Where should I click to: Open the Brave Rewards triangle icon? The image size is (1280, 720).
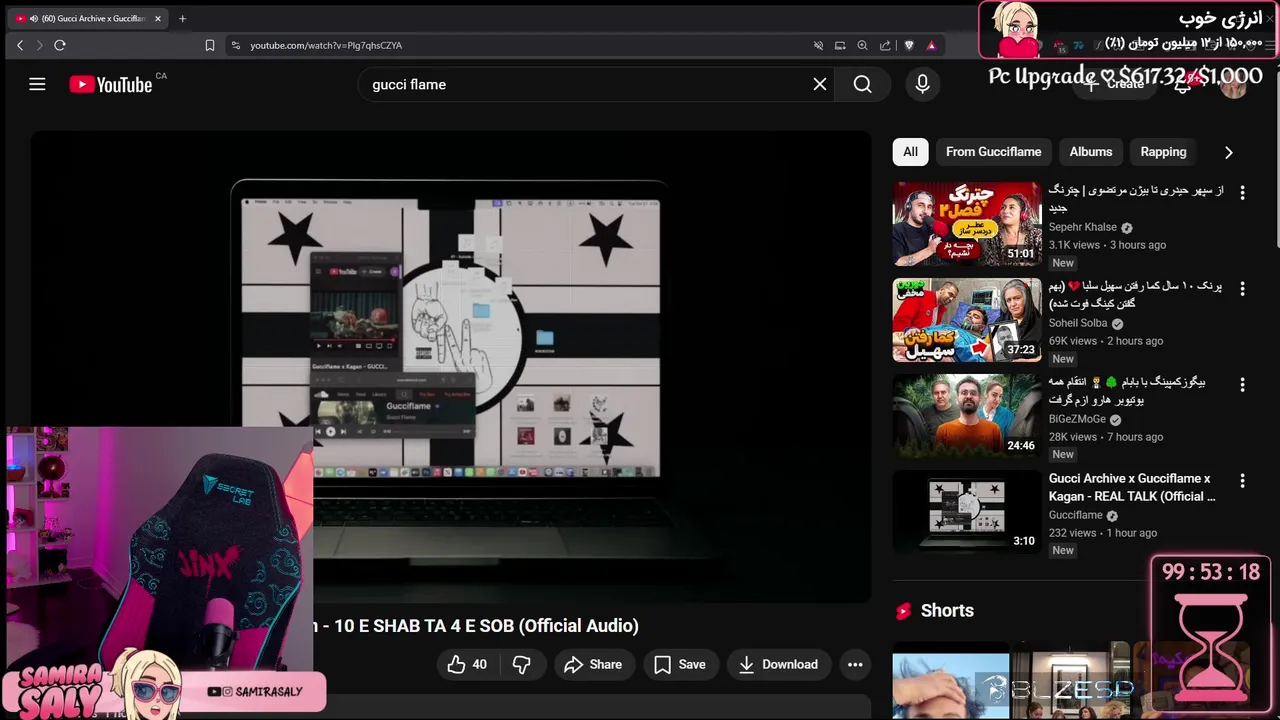click(931, 45)
